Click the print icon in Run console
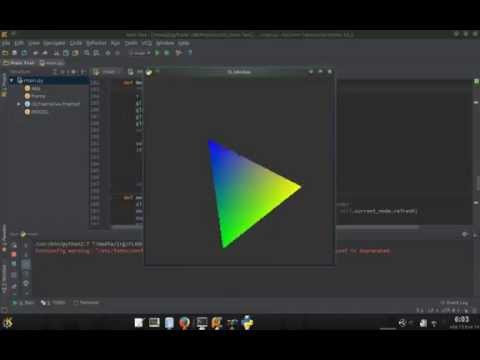The height and width of the screenshot is (360, 480). (x=26, y=284)
